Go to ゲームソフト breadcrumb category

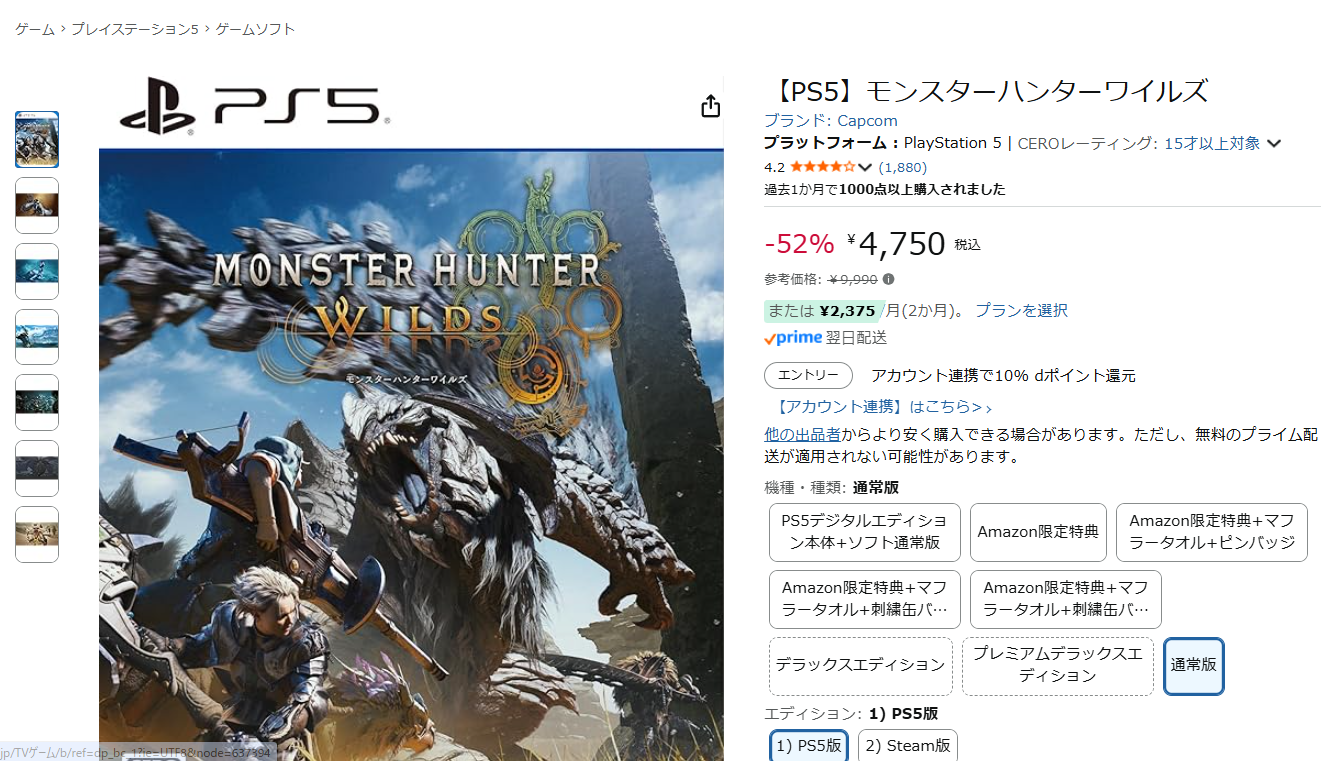tap(255, 29)
